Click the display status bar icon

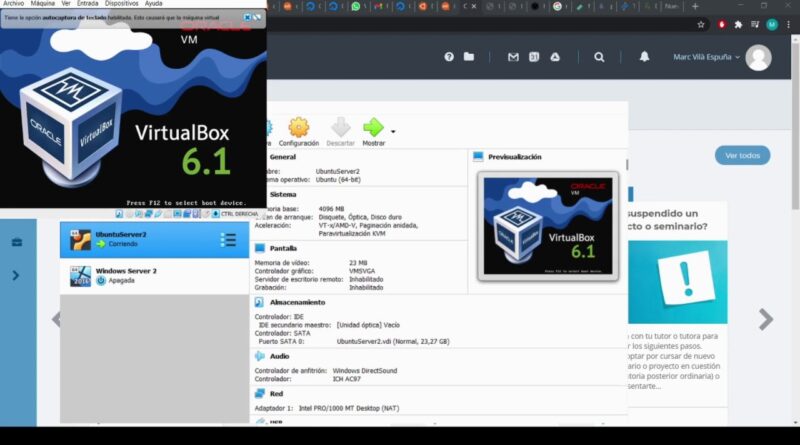177,214
